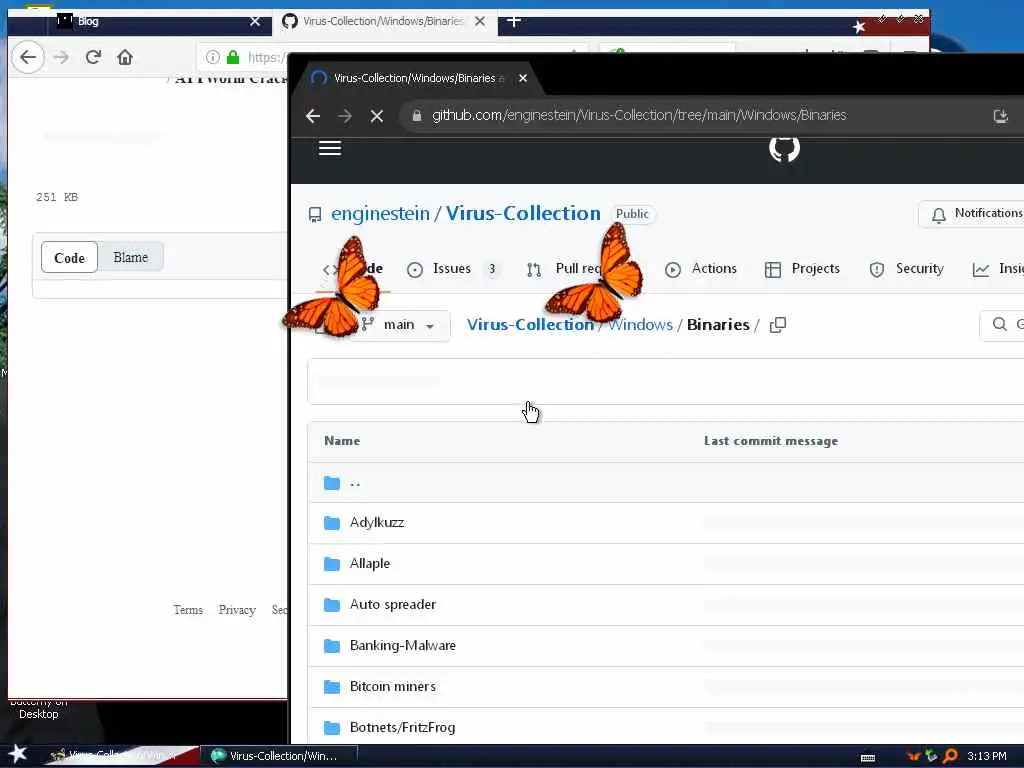Click the Terms footer link in background window
This screenshot has height=768, width=1024.
[188, 610]
